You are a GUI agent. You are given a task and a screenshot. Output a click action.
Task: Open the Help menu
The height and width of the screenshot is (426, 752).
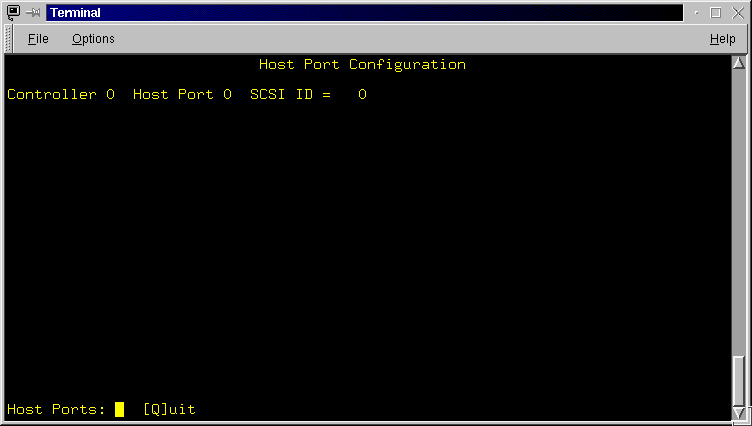coord(722,39)
